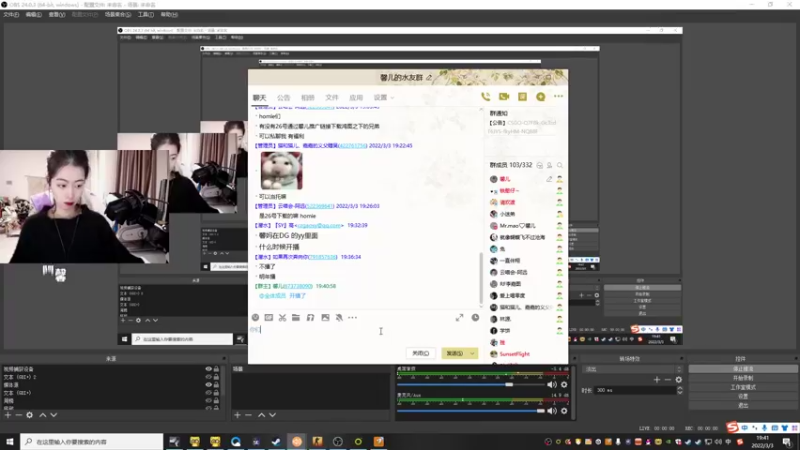Open the hamster image in the chat
This screenshot has width=800, height=450.
point(281,170)
